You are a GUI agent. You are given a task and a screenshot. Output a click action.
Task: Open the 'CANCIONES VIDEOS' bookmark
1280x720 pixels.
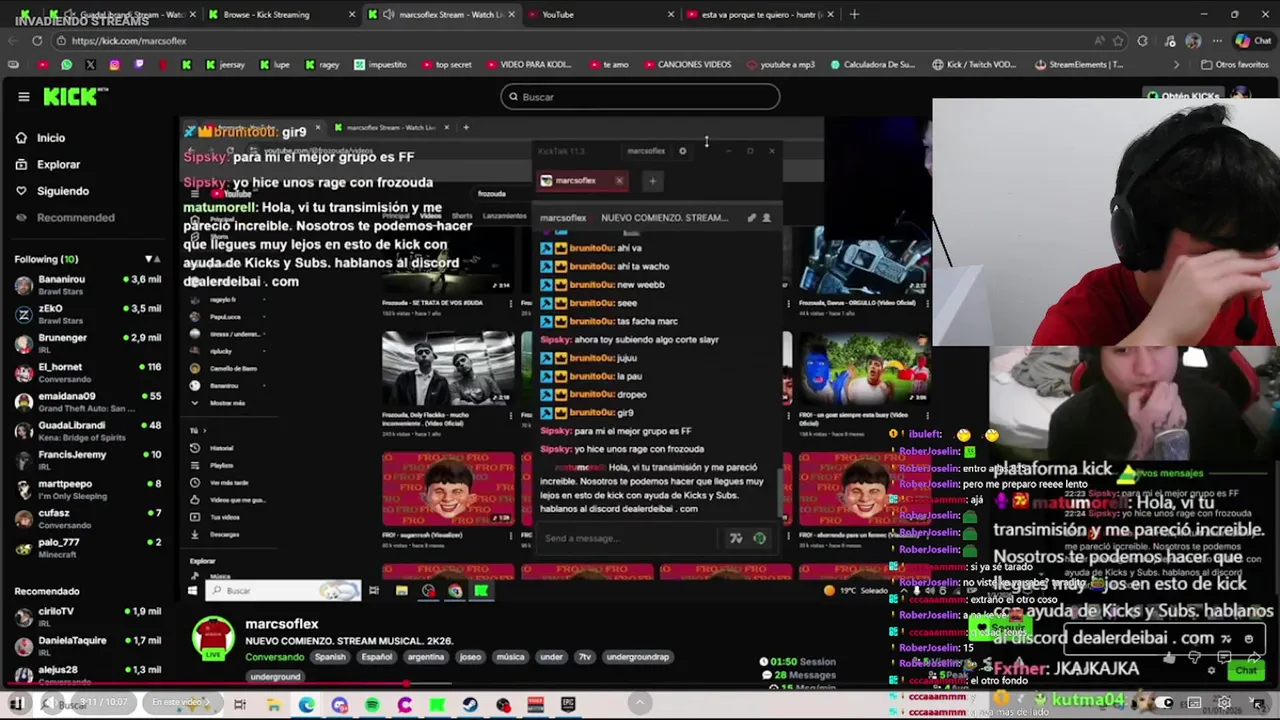tap(687, 65)
